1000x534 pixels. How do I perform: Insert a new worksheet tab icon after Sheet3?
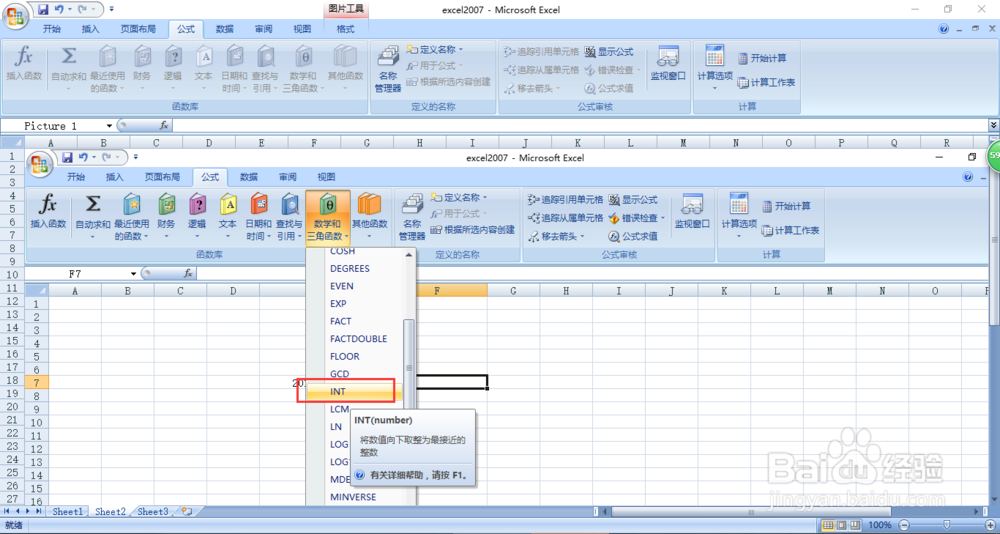(187, 512)
